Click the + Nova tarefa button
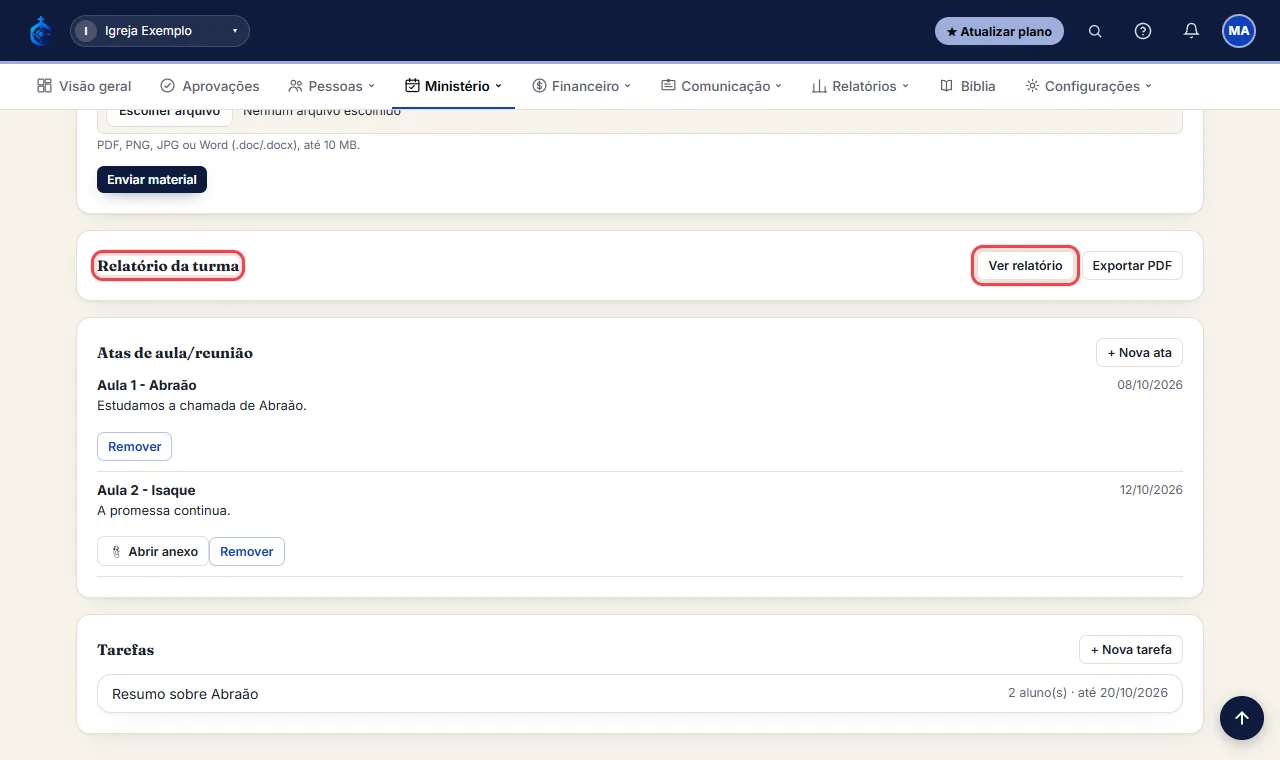Screen dimensions: 1280x760 (x=1131, y=650)
